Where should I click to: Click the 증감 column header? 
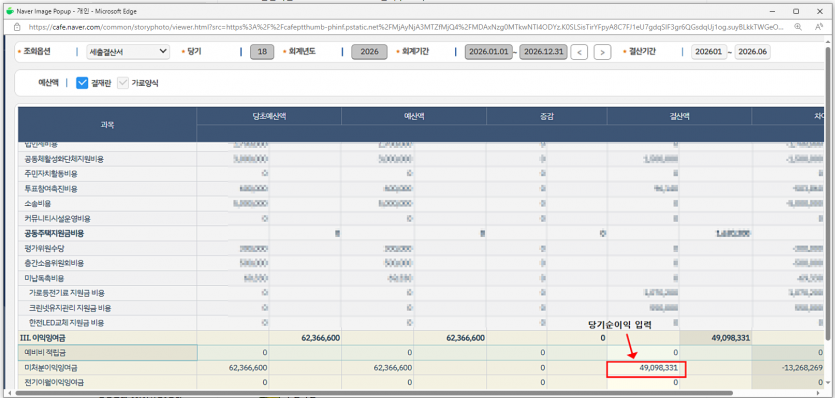(x=547, y=116)
